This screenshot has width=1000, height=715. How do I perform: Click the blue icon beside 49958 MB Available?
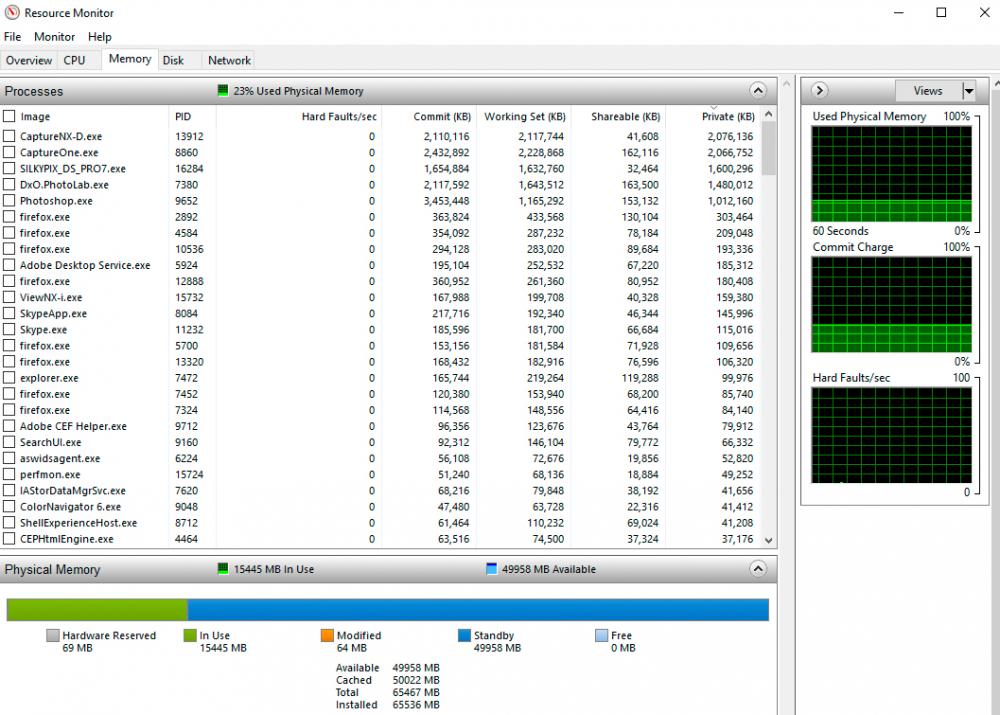(491, 569)
